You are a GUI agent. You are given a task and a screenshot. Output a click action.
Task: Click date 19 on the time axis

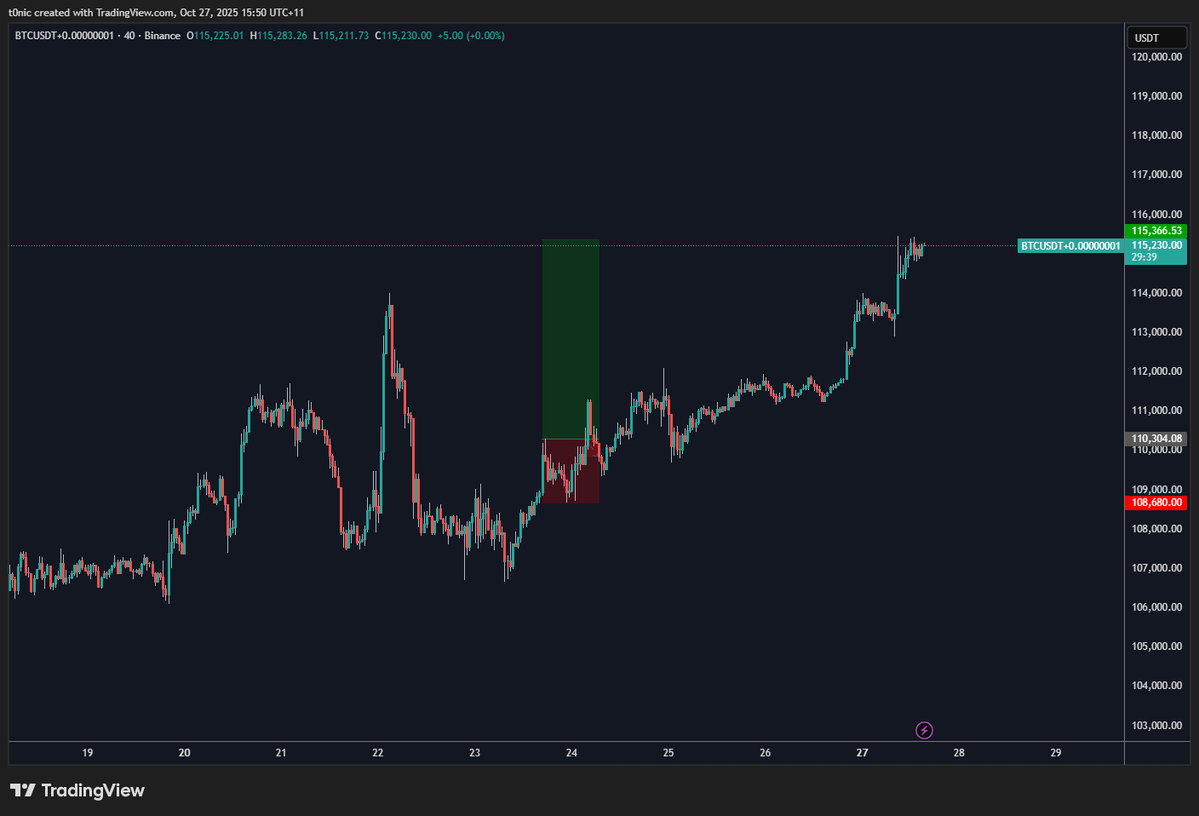87,753
